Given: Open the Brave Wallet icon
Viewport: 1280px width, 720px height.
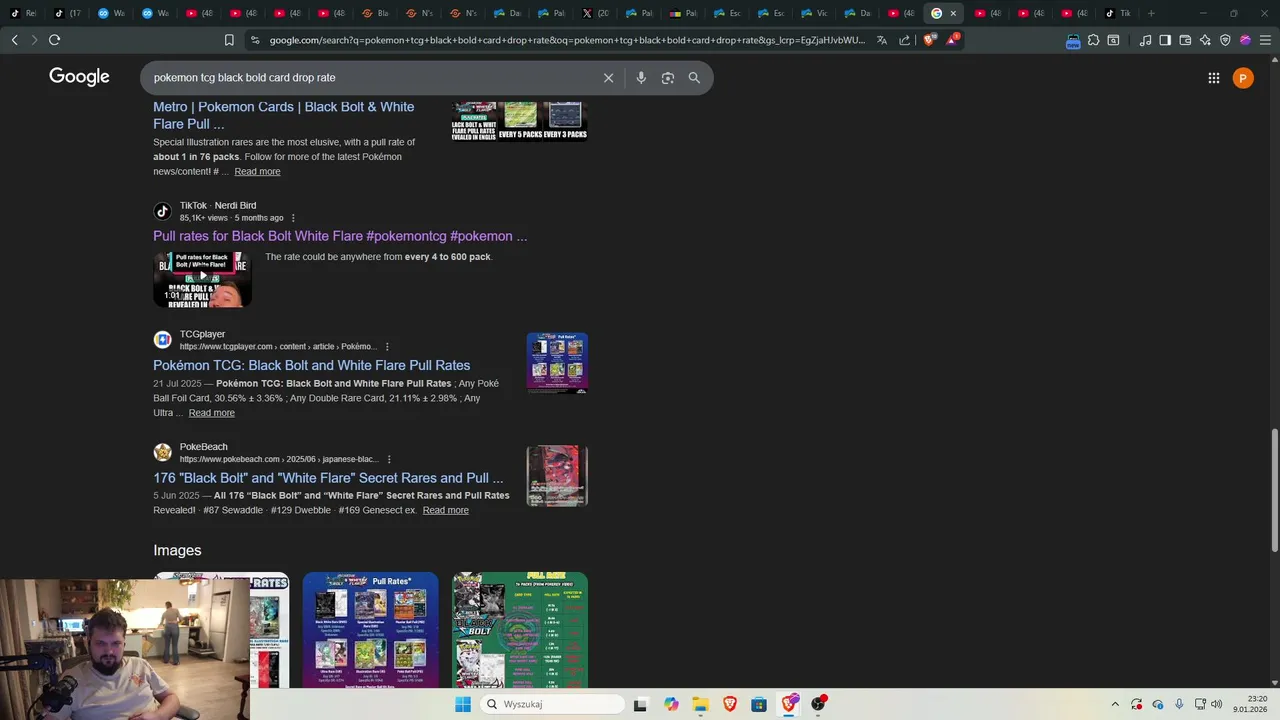Looking at the screenshot, I should pos(1185,40).
